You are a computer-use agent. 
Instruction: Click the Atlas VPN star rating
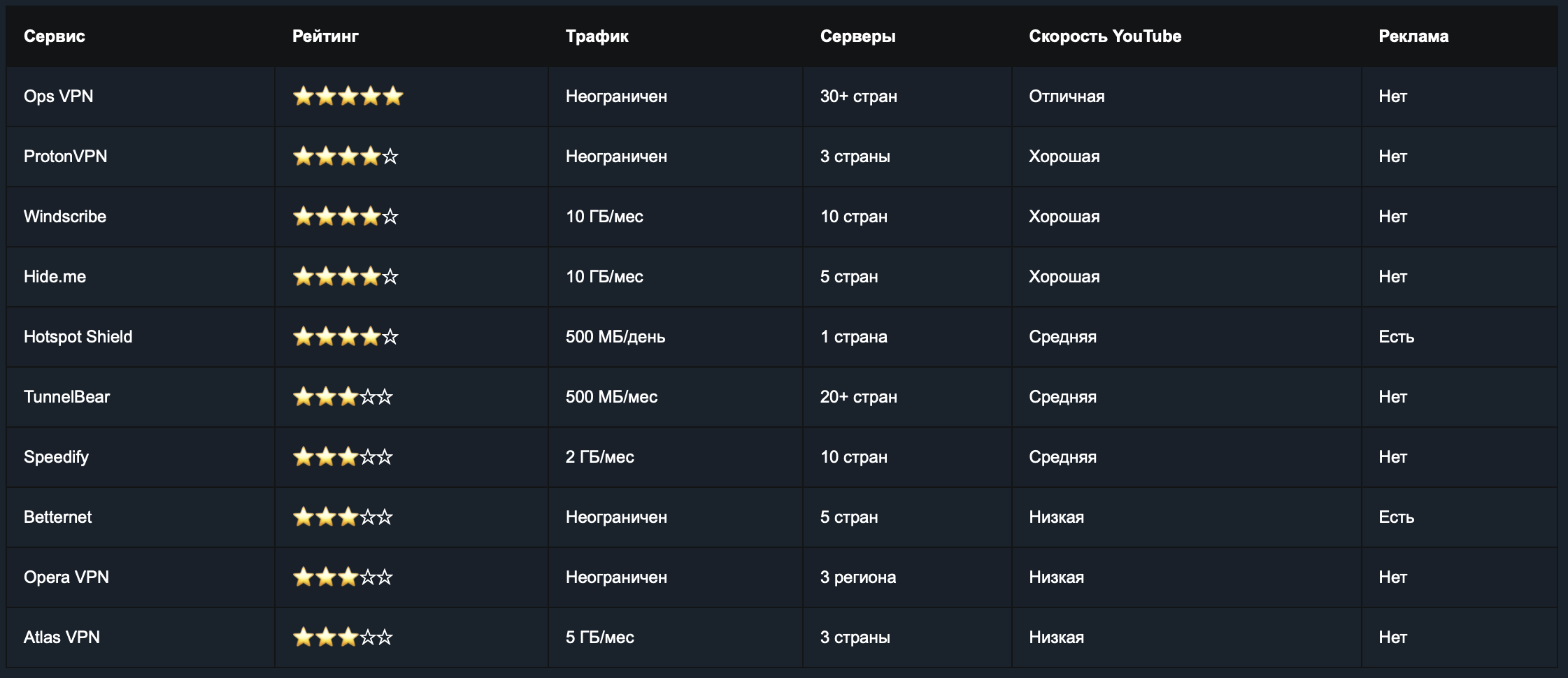(343, 637)
